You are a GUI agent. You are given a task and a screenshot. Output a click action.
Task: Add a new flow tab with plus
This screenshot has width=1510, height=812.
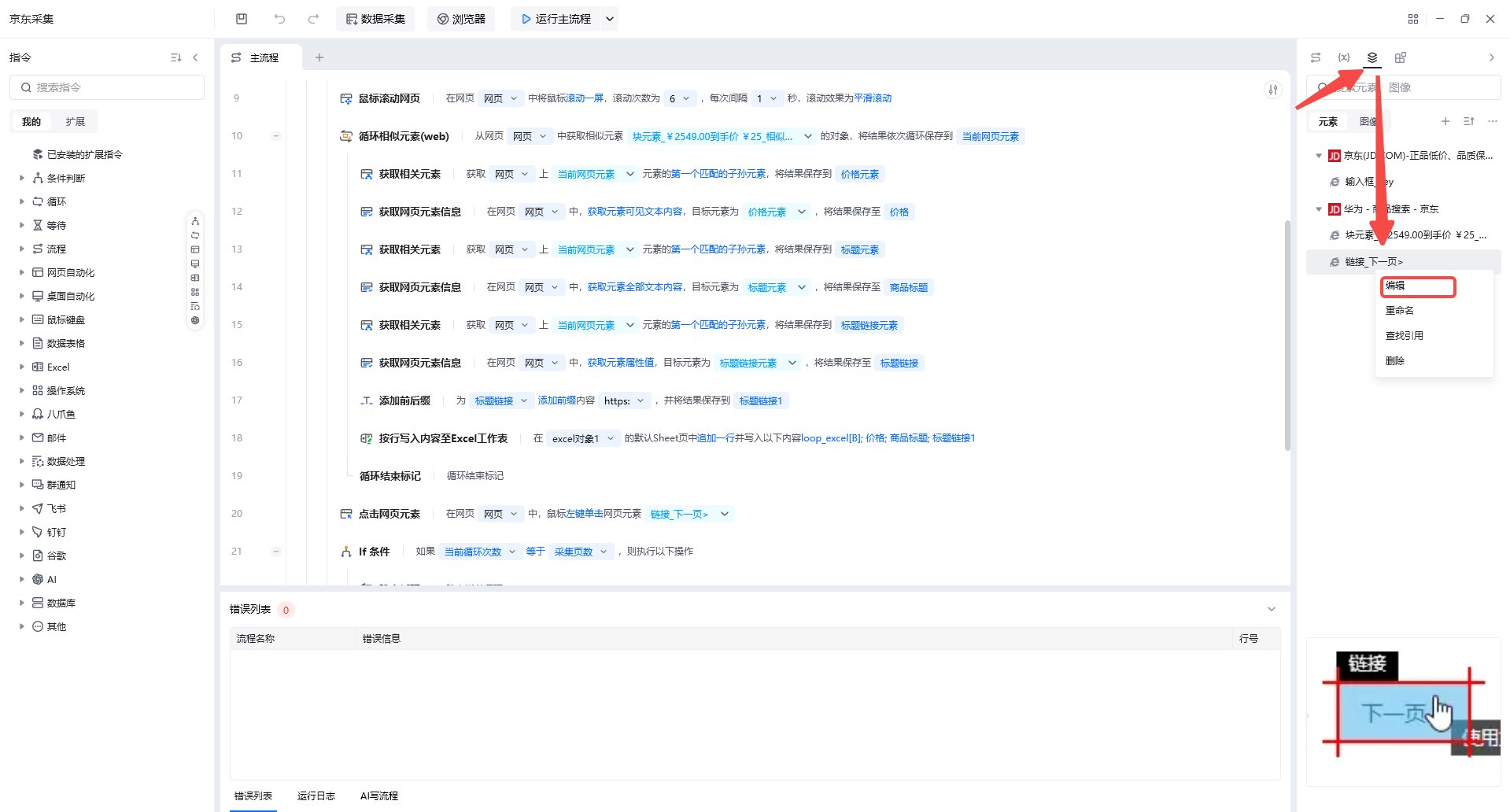pyautogui.click(x=319, y=57)
